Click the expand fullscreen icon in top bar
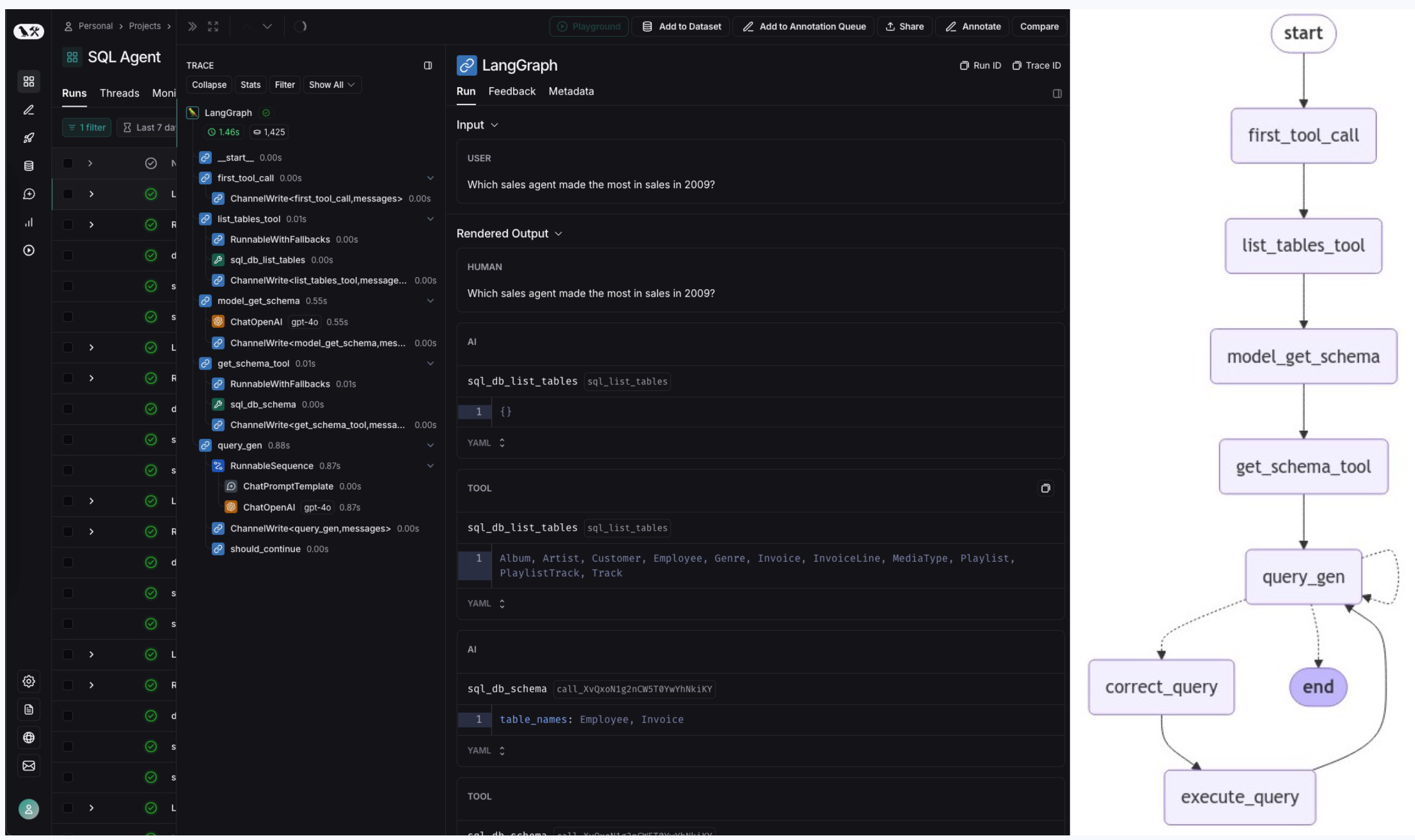 (213, 26)
